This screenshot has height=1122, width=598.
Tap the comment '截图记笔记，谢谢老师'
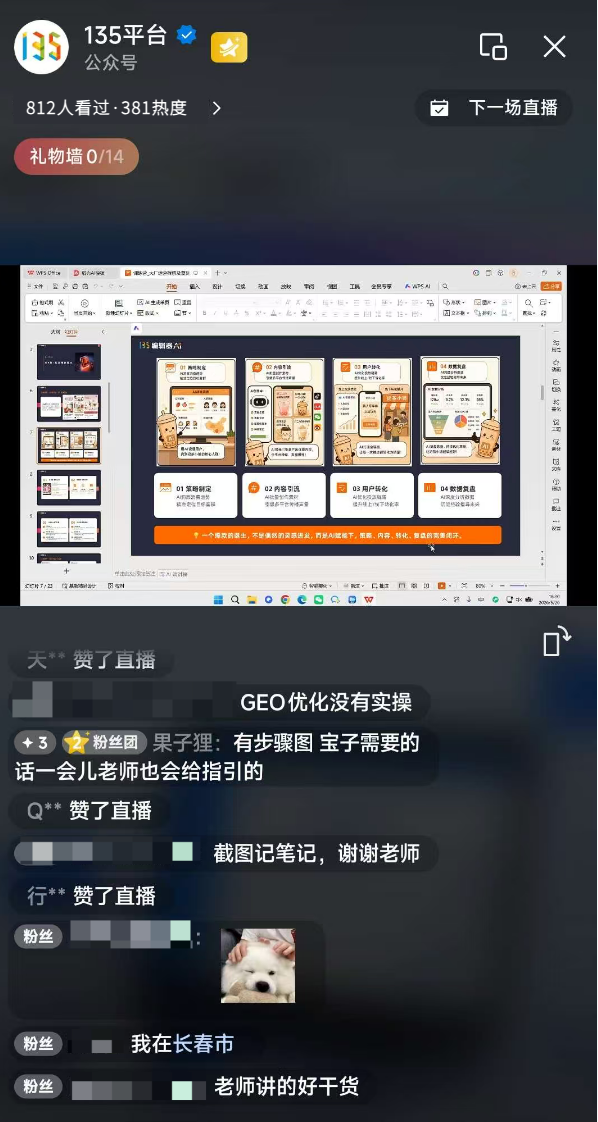[316, 853]
